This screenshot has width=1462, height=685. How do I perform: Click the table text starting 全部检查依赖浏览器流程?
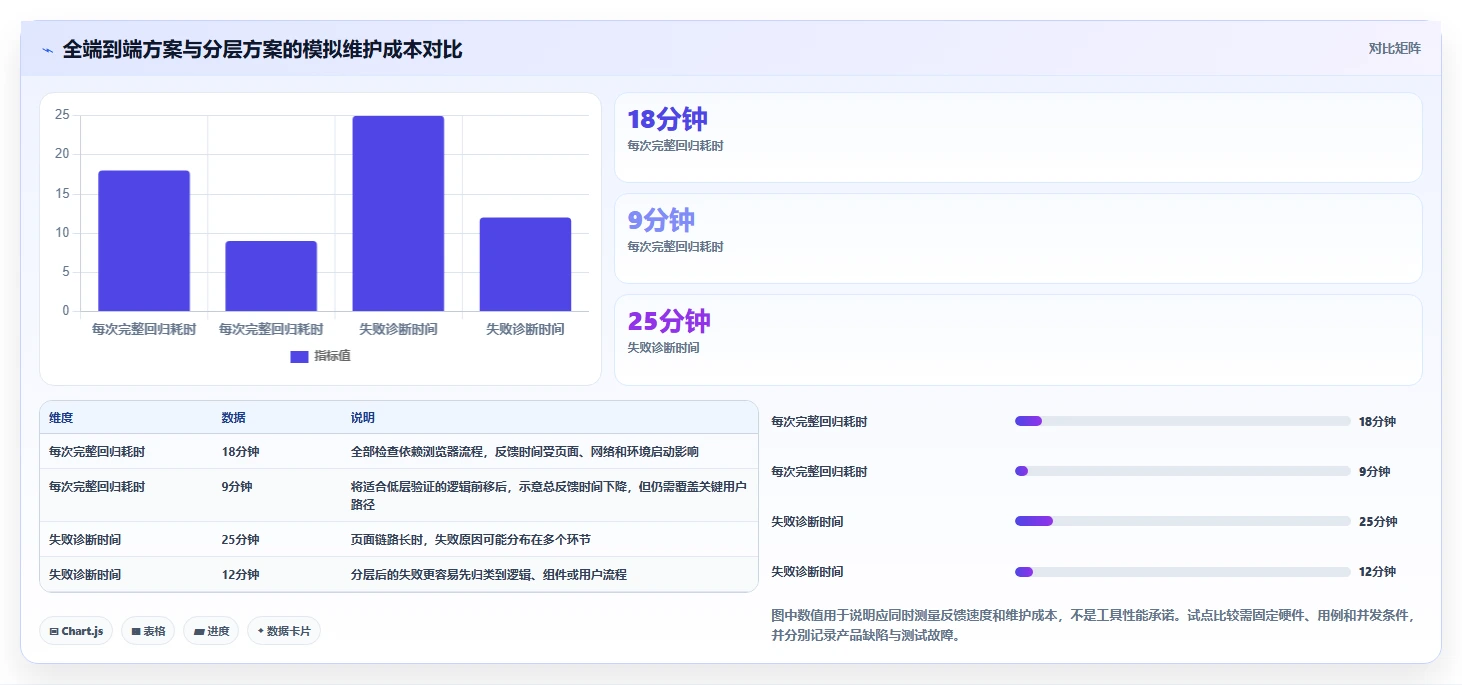524,452
